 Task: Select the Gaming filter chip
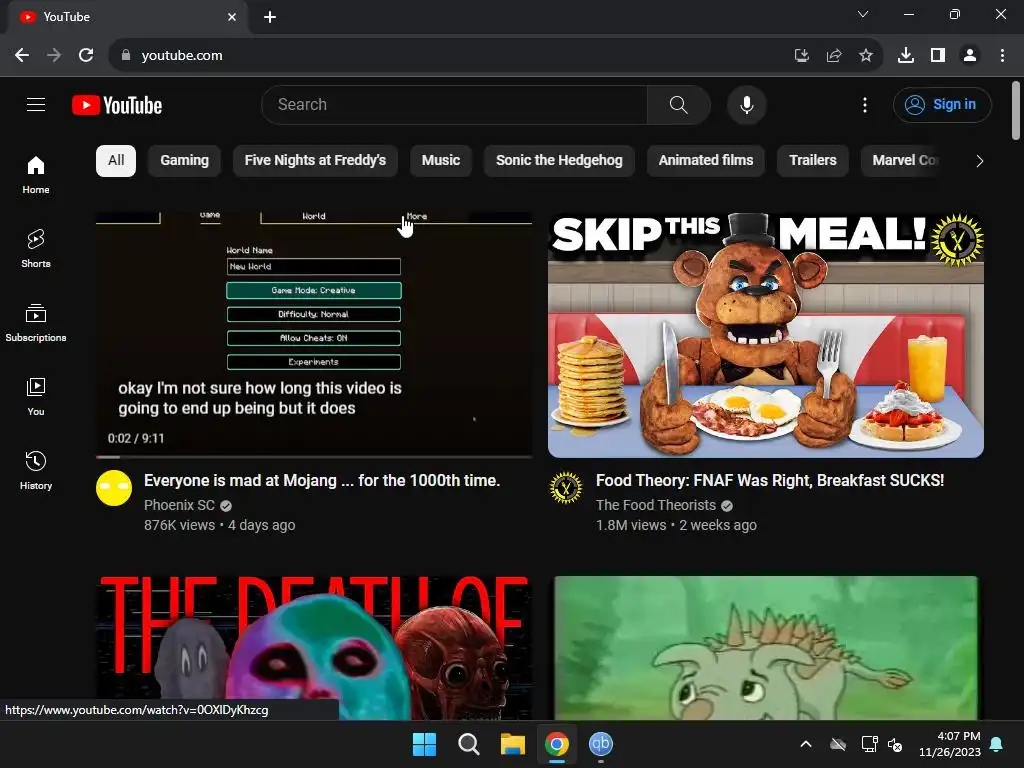tap(184, 161)
